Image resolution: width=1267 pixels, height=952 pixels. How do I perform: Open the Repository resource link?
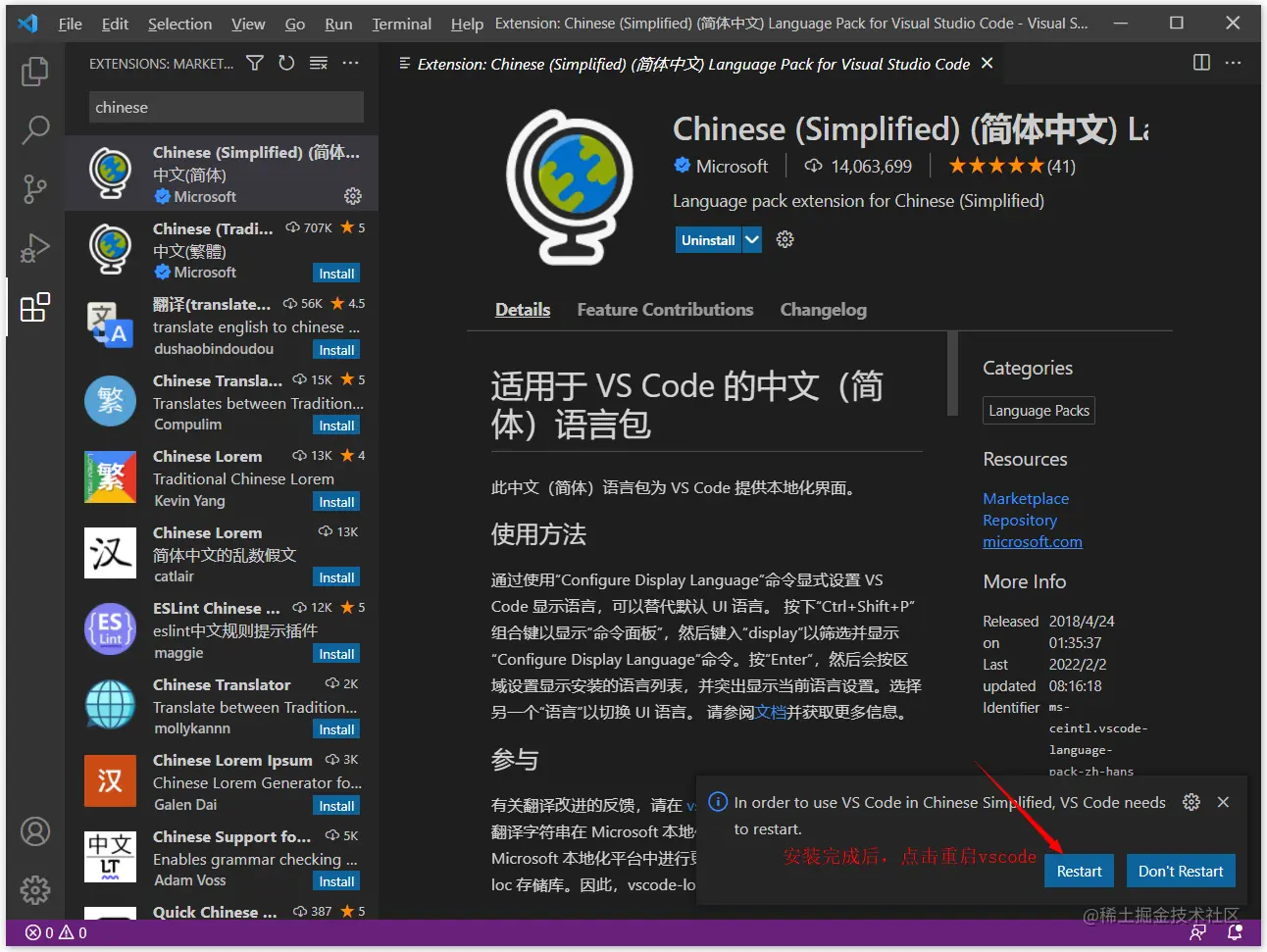coord(1020,520)
